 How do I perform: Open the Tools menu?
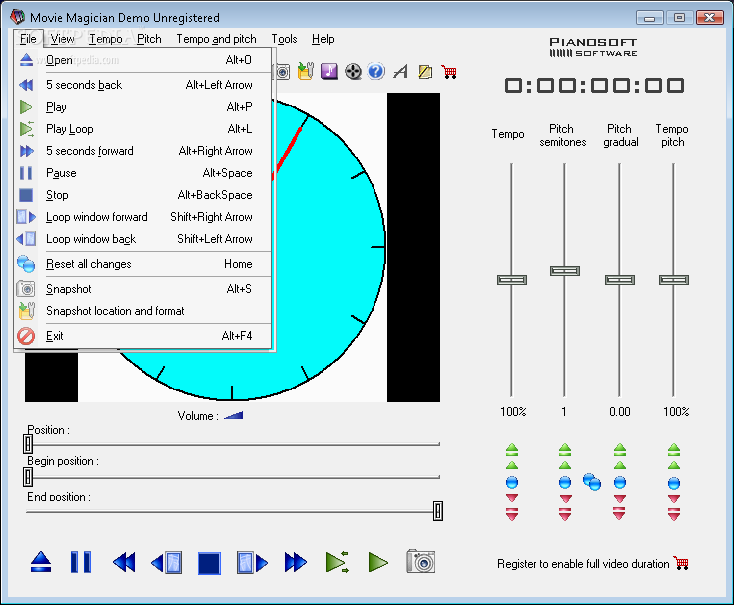click(x=284, y=39)
